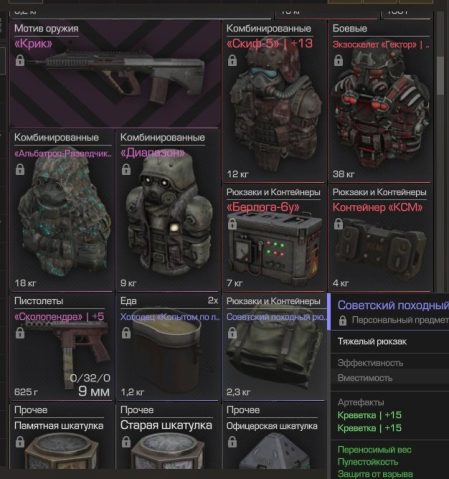Choose the «Берлога-6у» container
Viewport: 449px width, 479px height.
[274, 238]
